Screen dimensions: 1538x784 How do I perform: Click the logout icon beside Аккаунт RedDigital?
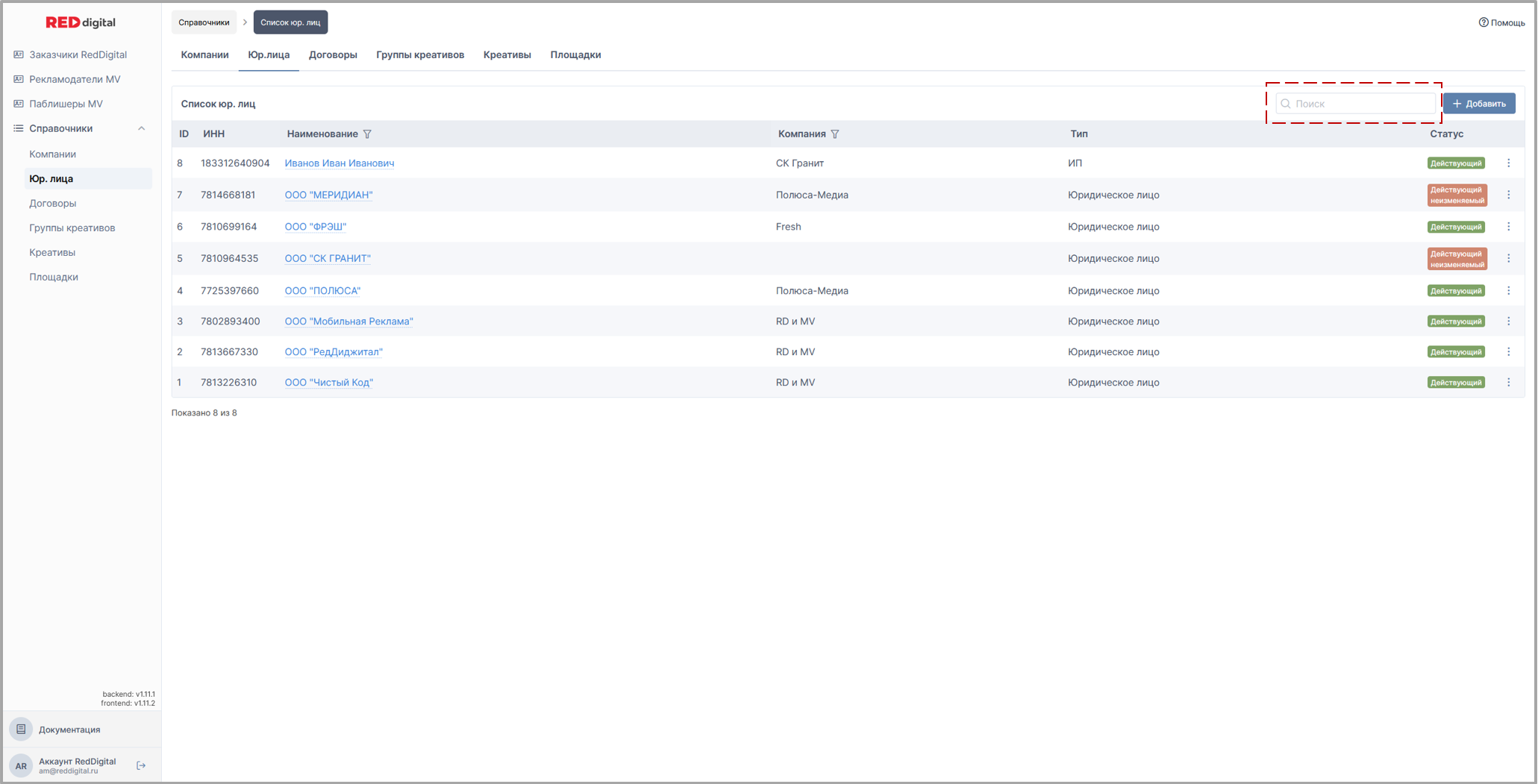click(x=141, y=765)
